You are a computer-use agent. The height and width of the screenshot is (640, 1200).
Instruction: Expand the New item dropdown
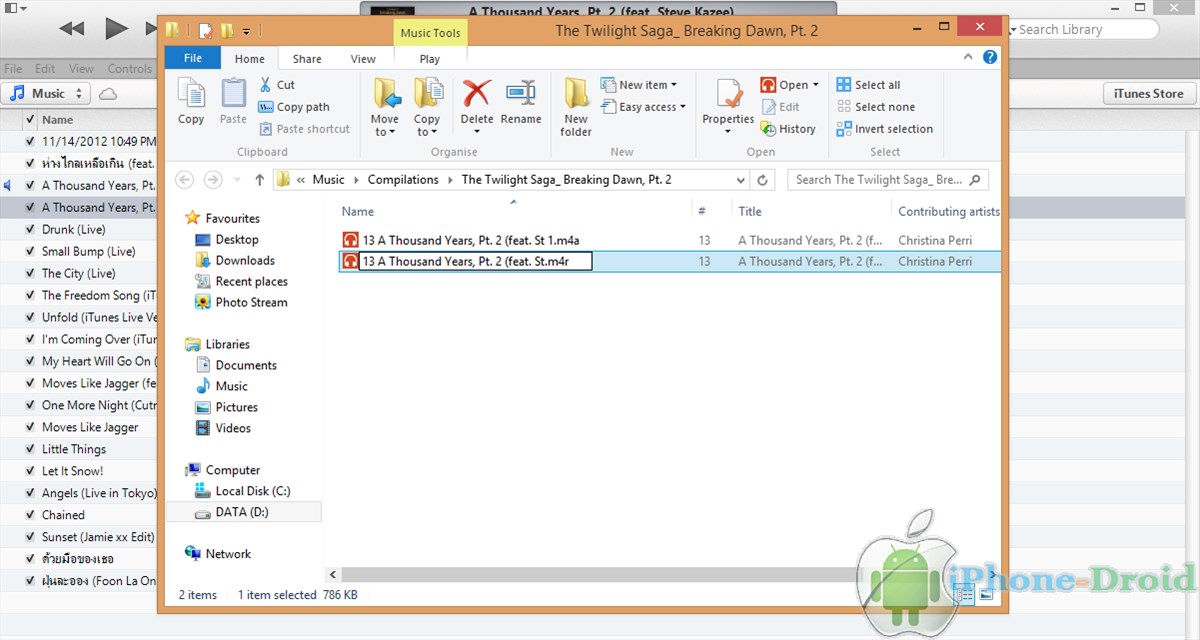pos(674,85)
